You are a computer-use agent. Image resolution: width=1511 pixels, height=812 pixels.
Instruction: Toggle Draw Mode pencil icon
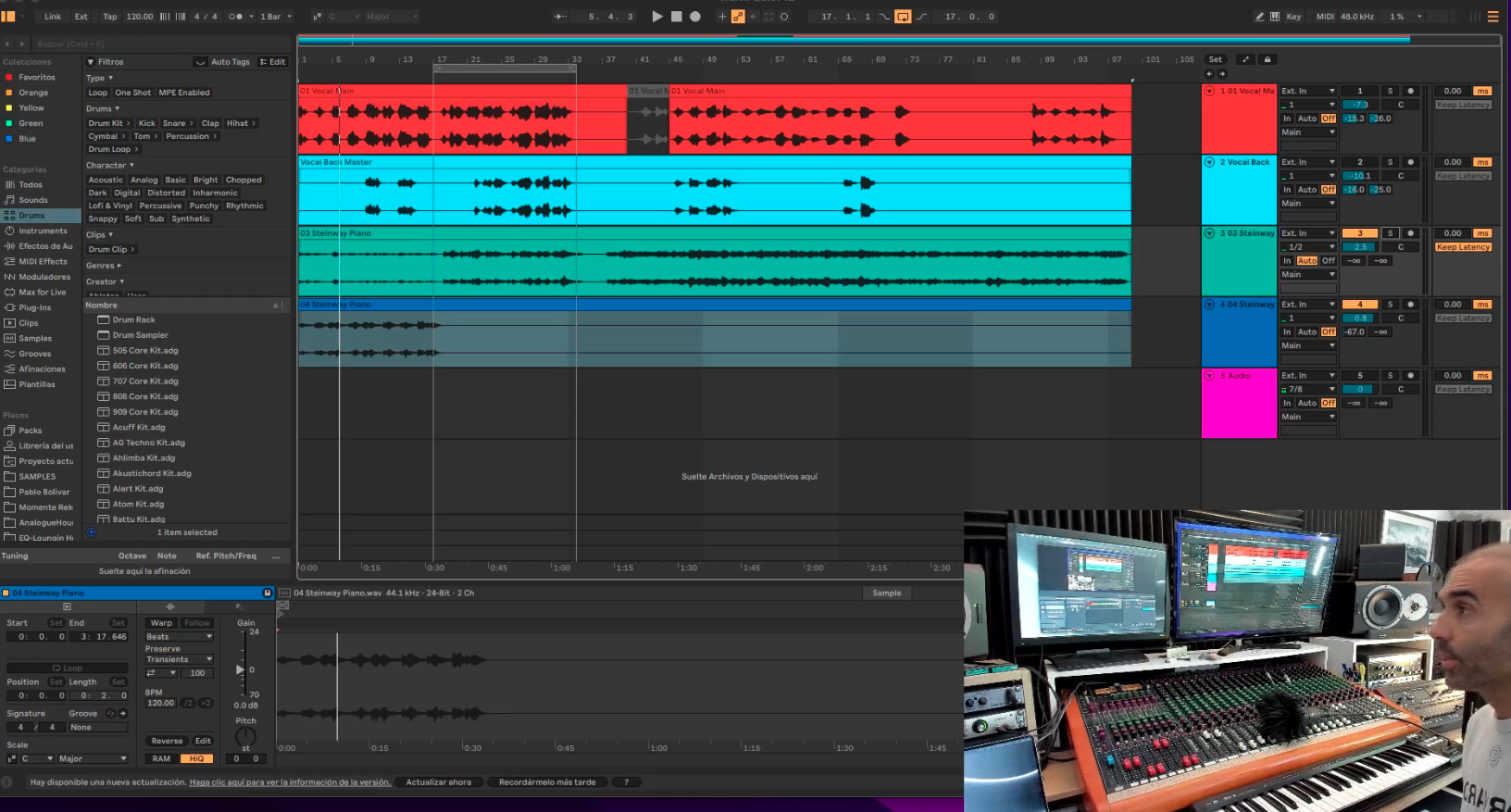(1259, 17)
